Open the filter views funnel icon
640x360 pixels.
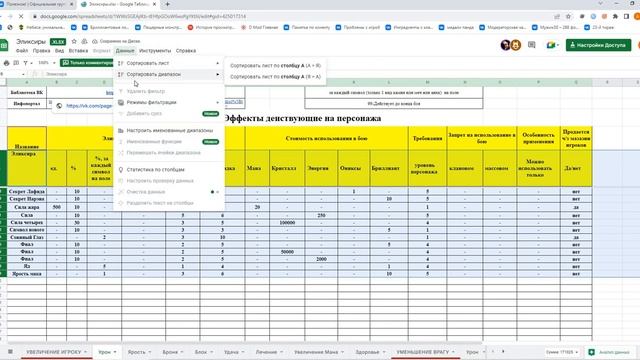tap(26, 63)
